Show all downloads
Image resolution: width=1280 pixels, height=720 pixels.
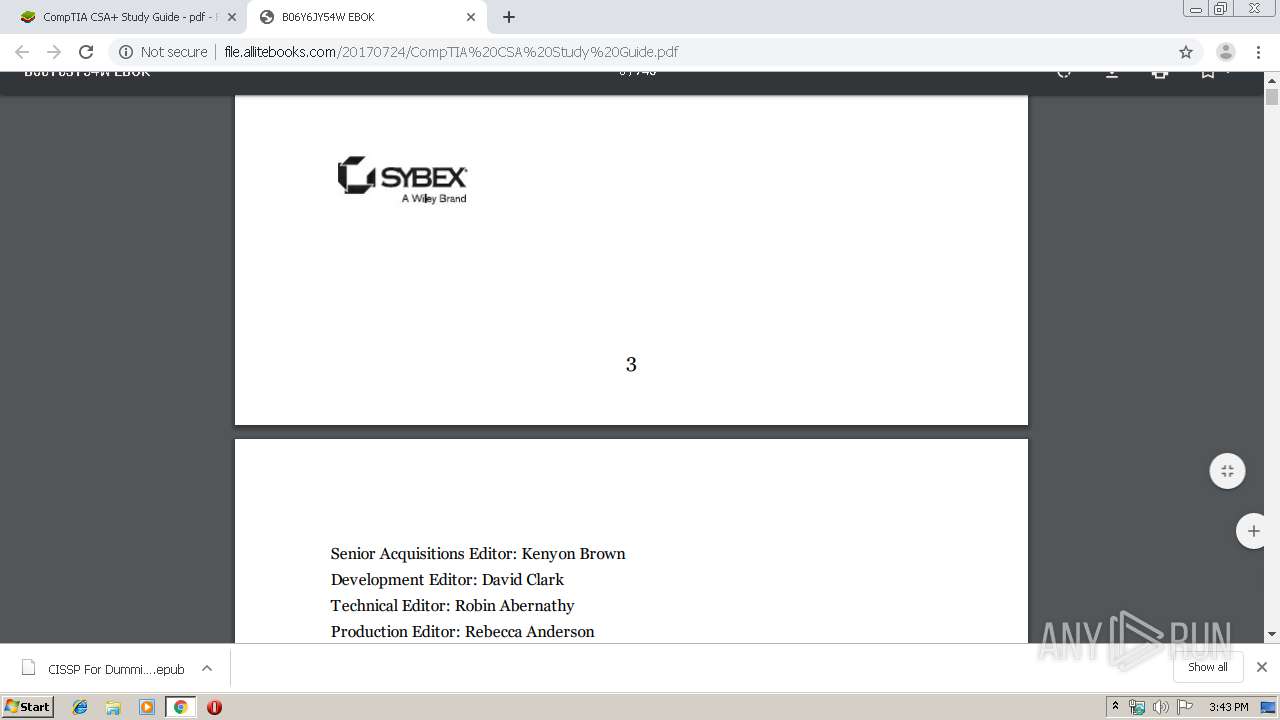pos(1207,667)
